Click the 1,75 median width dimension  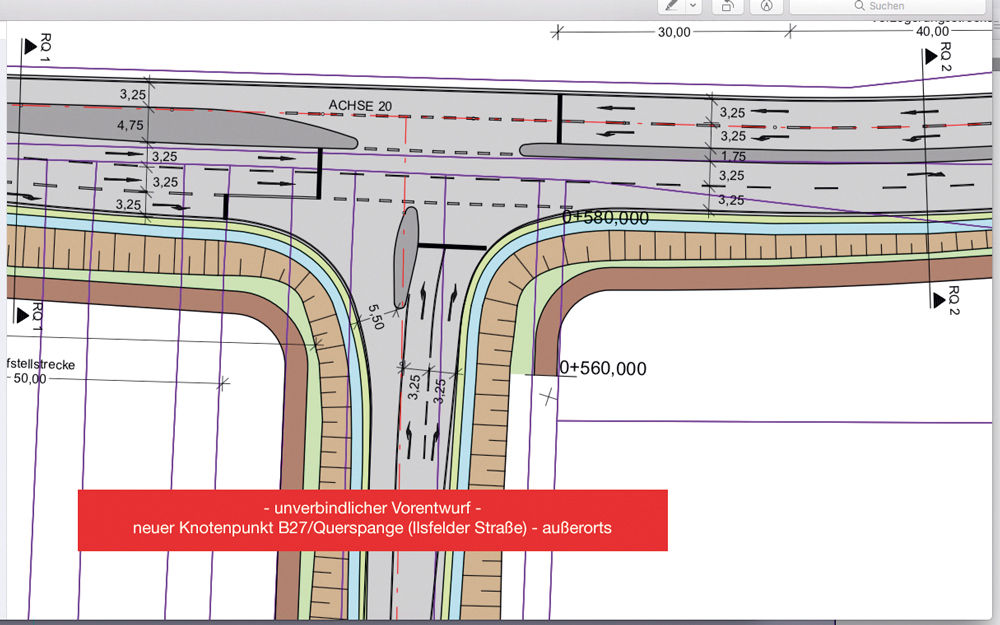[732, 156]
